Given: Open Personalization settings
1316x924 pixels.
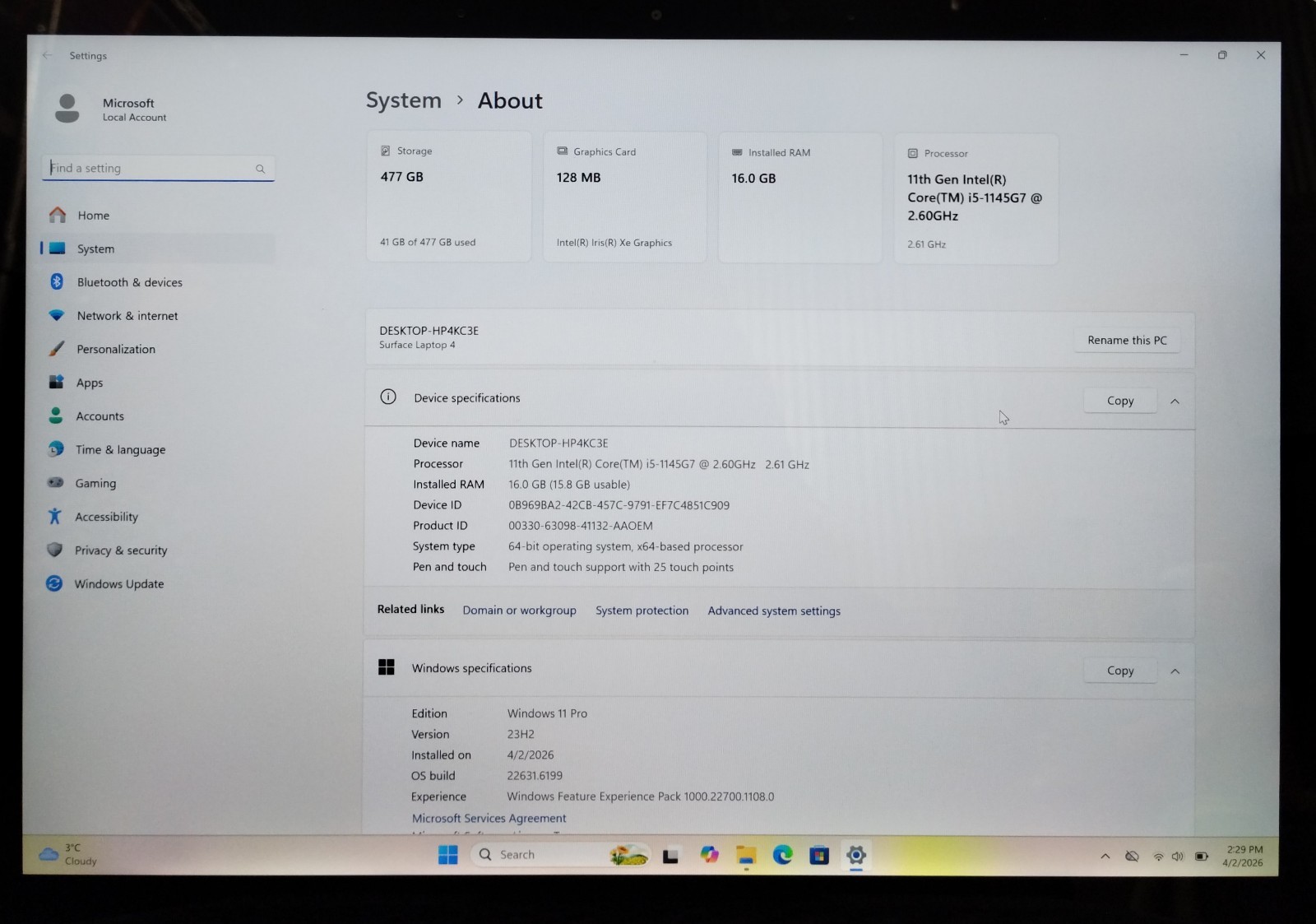Looking at the screenshot, I should pyautogui.click(x=158, y=349).
